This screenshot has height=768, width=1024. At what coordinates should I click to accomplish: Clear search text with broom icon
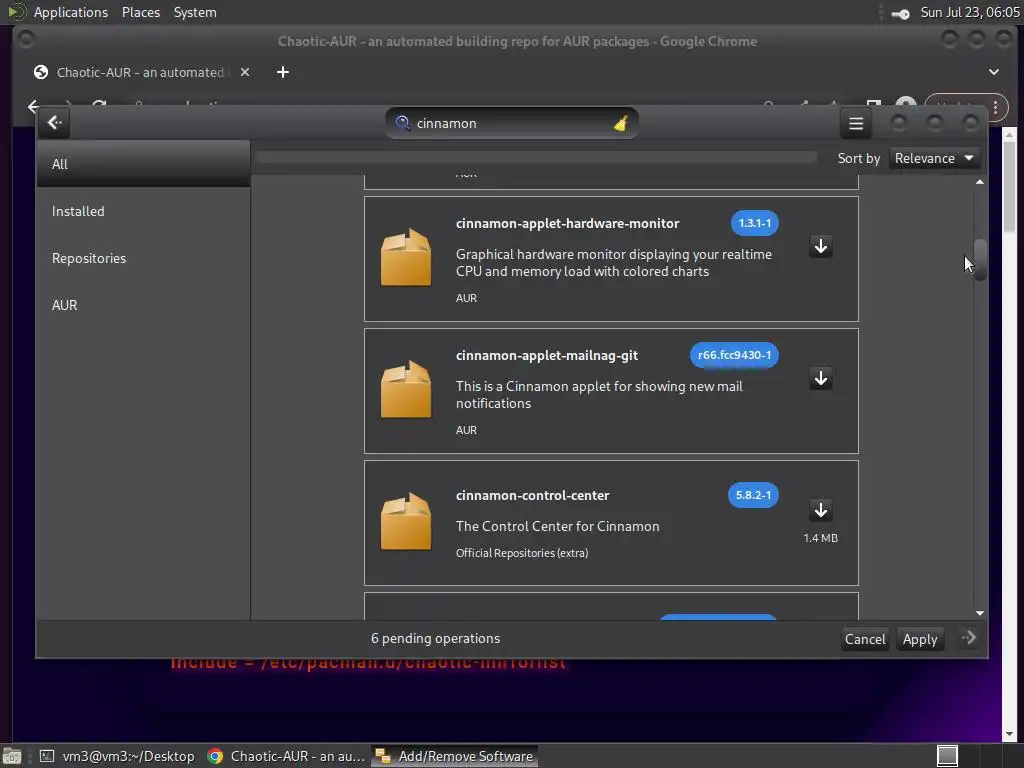point(620,123)
